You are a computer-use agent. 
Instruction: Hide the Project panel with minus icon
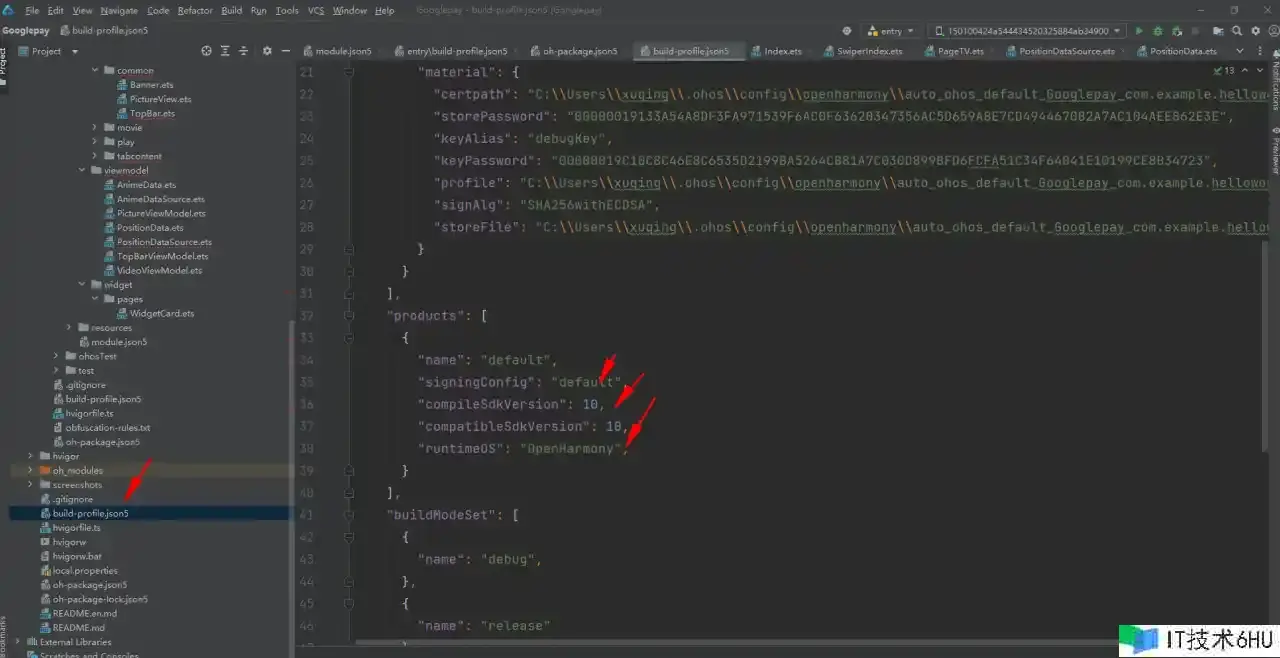[285, 51]
